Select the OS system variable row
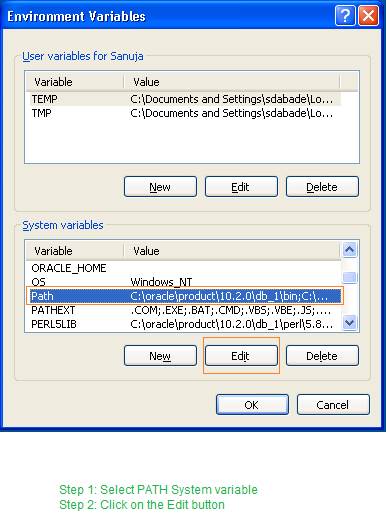Viewport: 390px width, 532px height. click(x=184, y=282)
